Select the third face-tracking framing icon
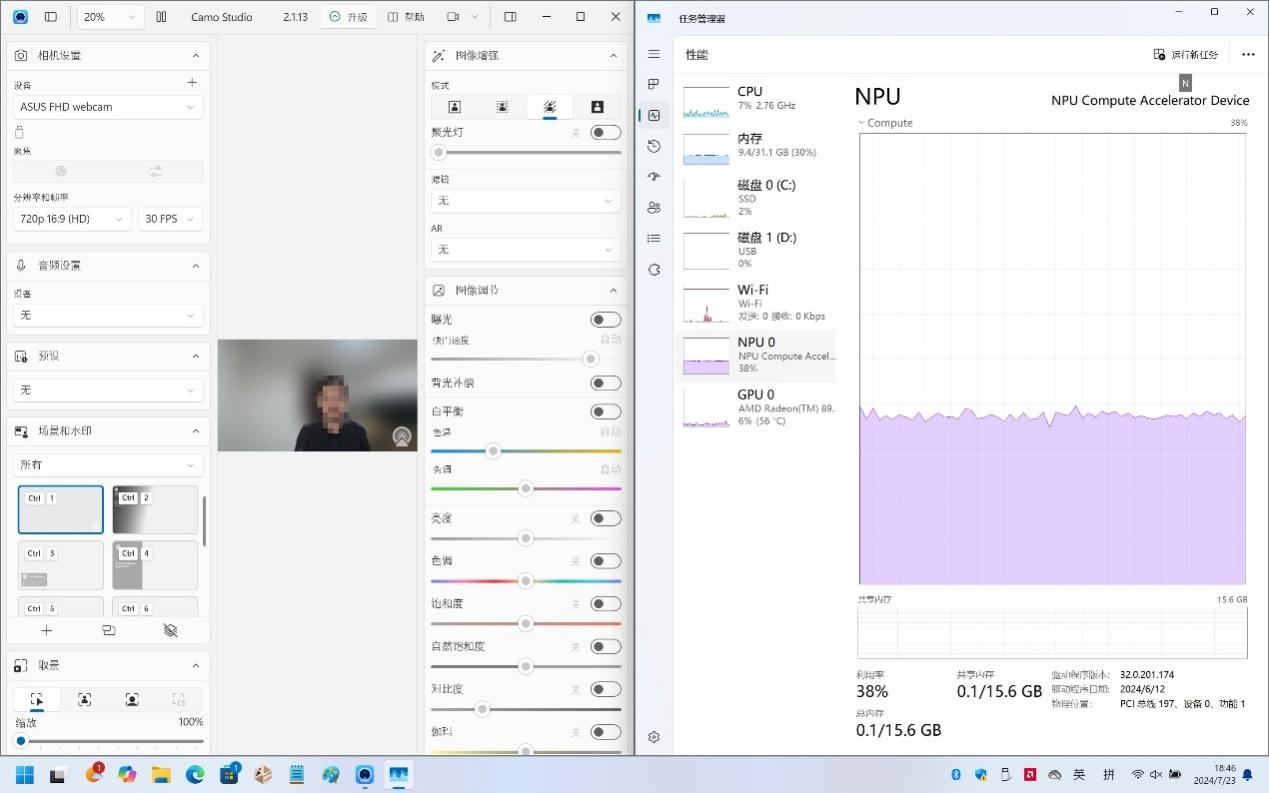Screen dimensions: 1269x793 click(x=132, y=700)
